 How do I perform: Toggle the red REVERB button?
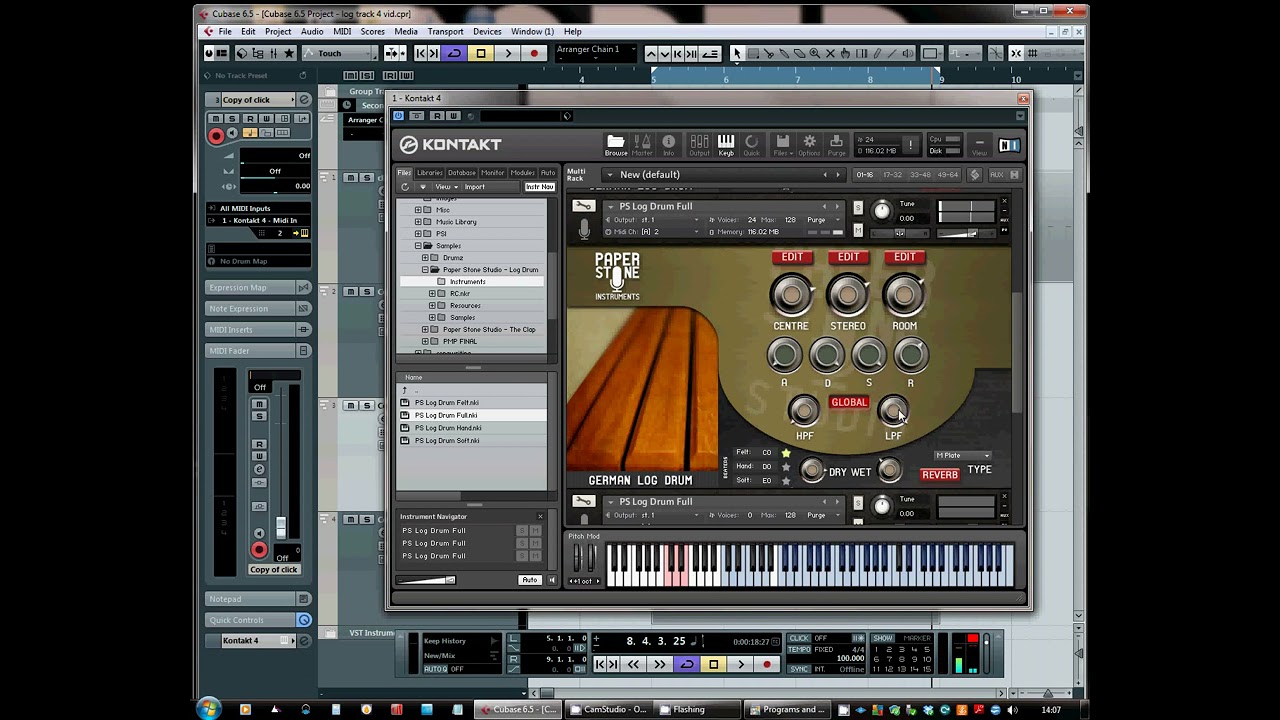tap(940, 474)
